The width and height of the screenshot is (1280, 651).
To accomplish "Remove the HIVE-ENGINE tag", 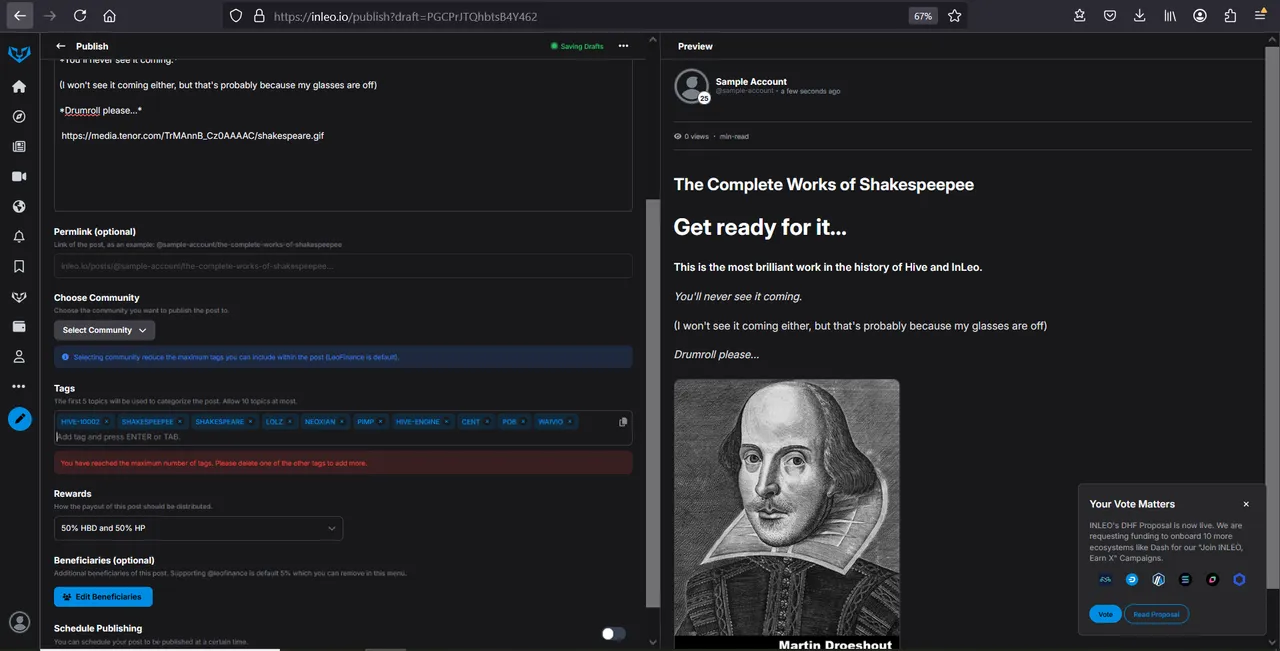I will (447, 422).
